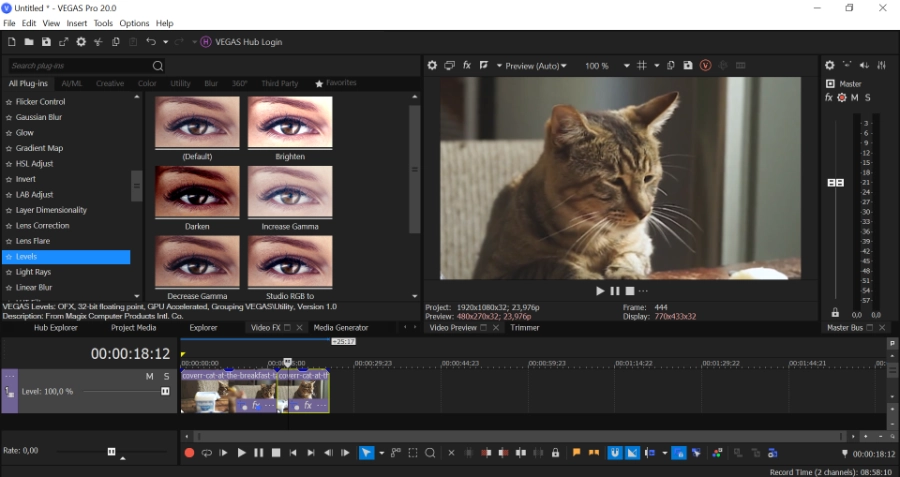The width and height of the screenshot is (900, 477).
Task: Mute the video track
Action: (149, 377)
